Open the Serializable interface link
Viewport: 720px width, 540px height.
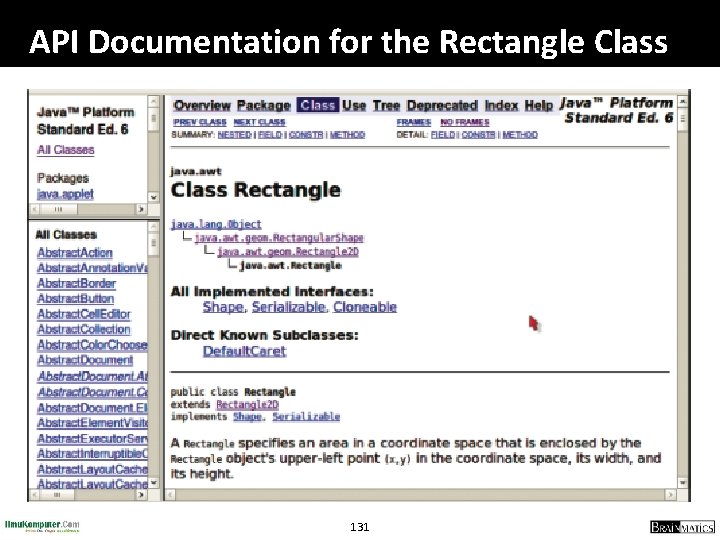coord(289,307)
